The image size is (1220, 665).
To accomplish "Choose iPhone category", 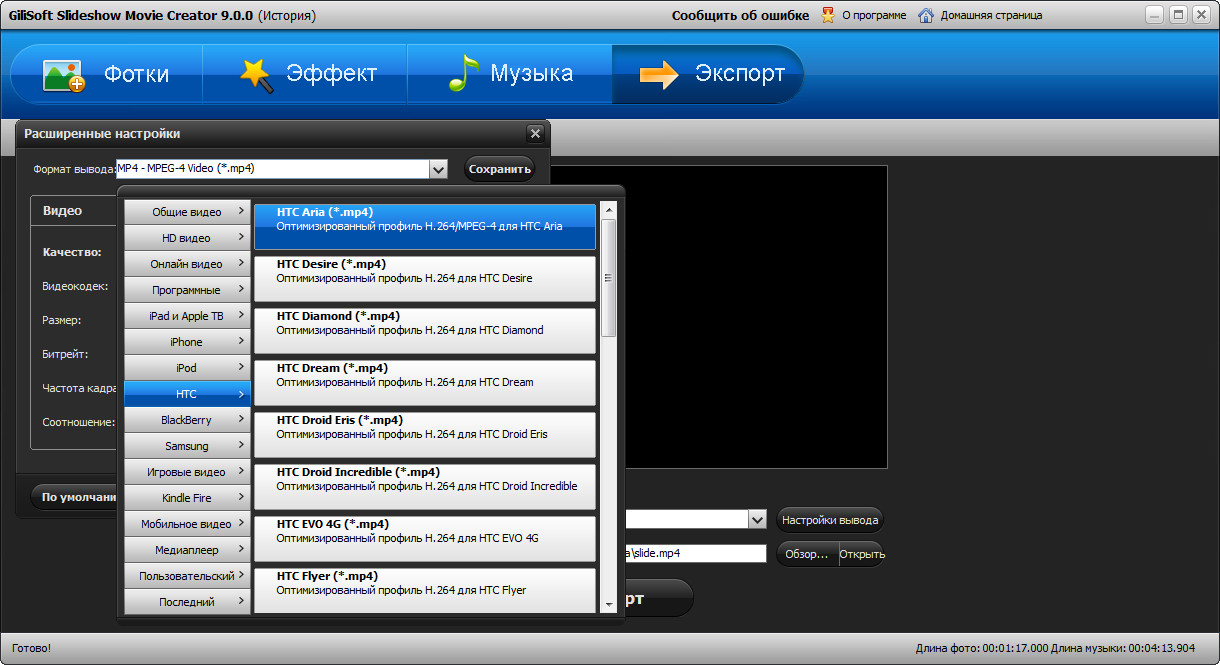I will pyautogui.click(x=187, y=342).
